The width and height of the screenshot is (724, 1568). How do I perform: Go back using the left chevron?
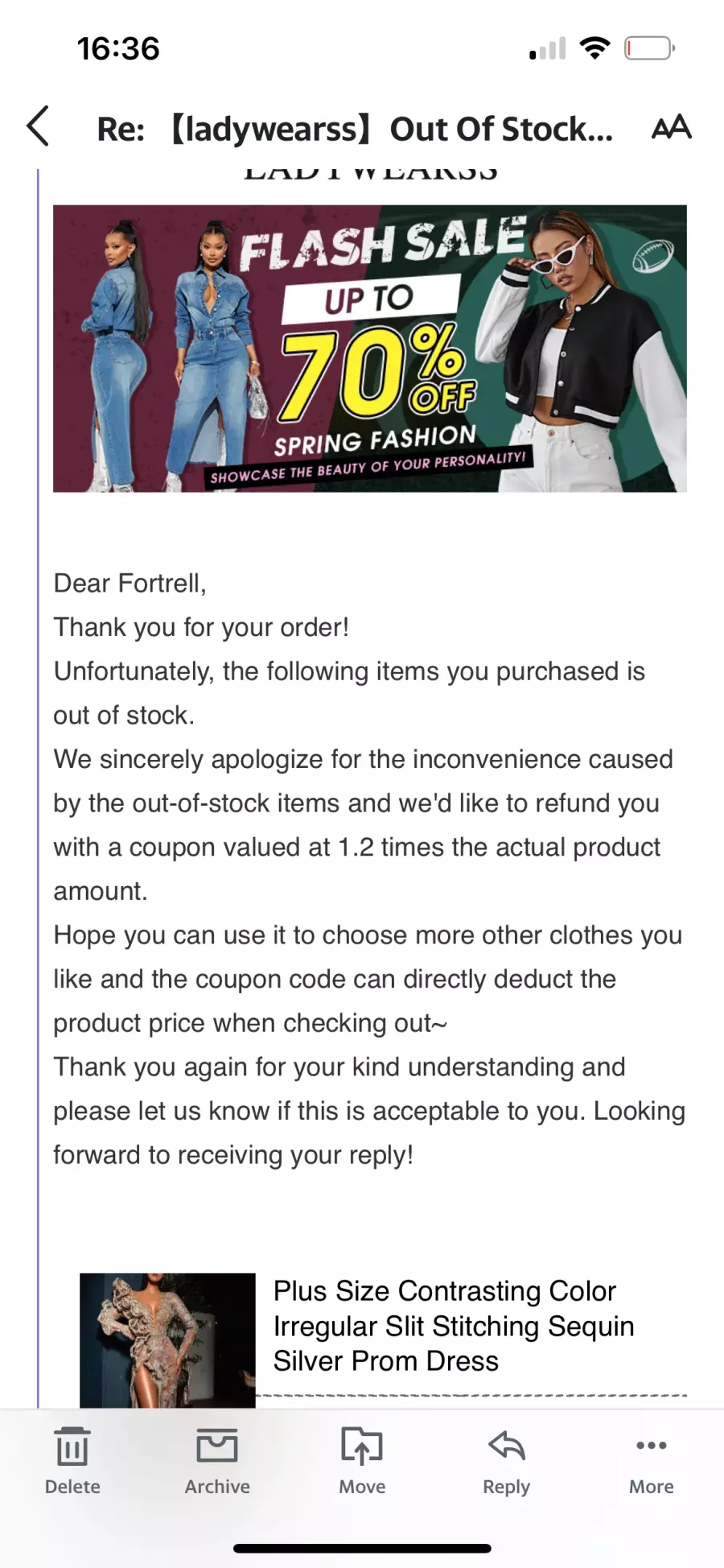pyautogui.click(x=38, y=126)
